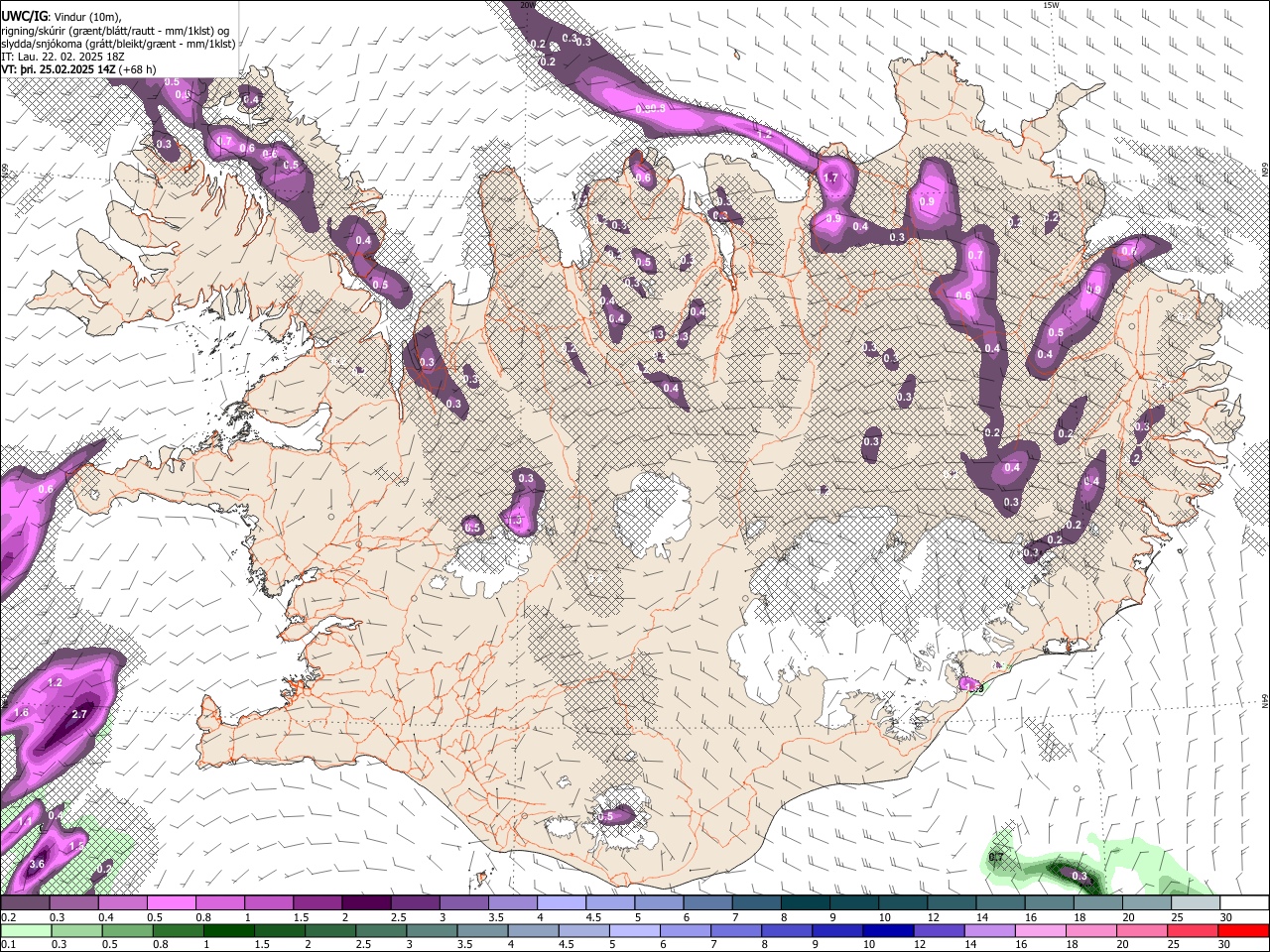Click the "rigning/skúrir" legend description line
This screenshot has height=952, width=1270.
click(x=115, y=30)
